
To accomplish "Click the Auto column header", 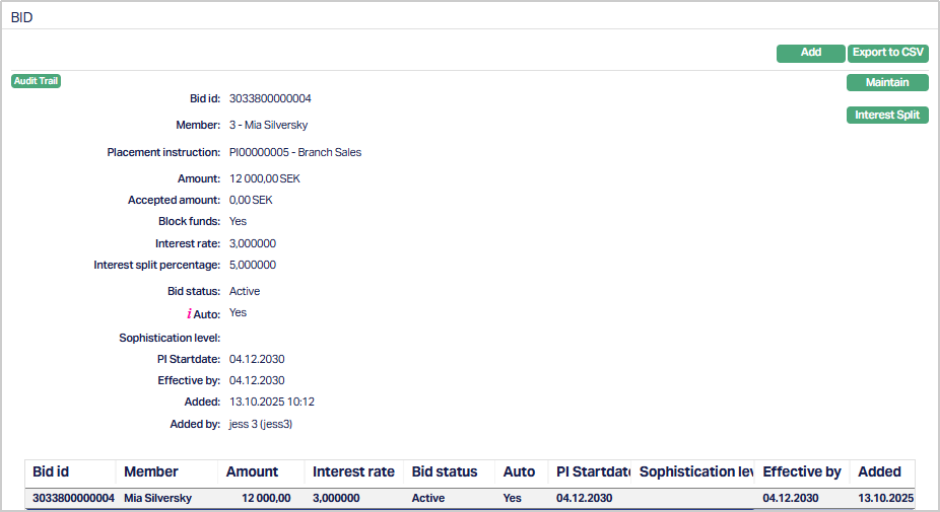I will point(519,472).
